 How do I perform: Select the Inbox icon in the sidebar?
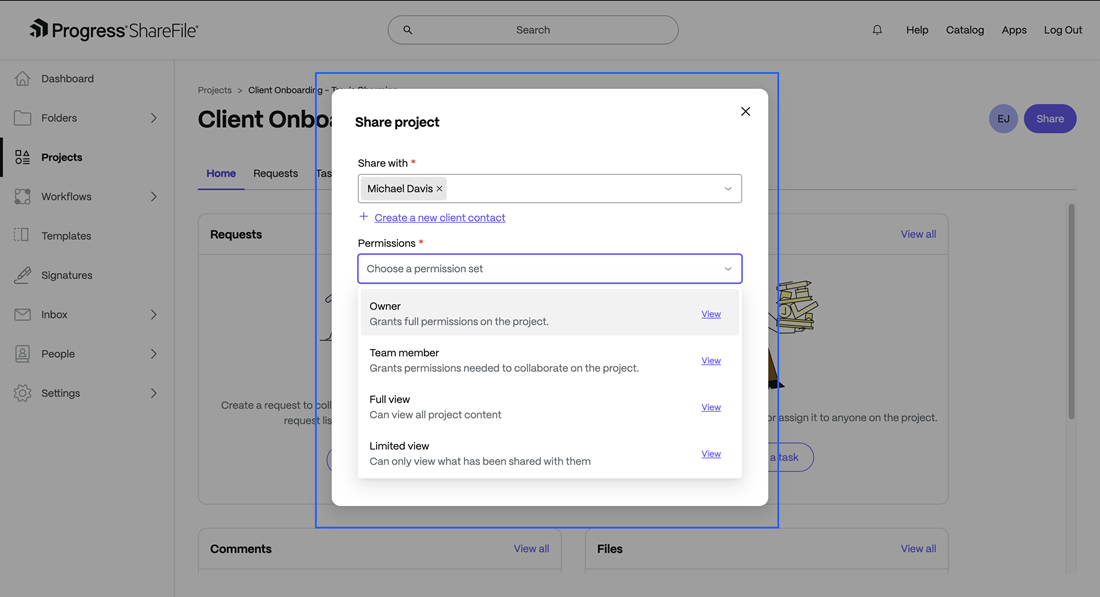pos(22,314)
